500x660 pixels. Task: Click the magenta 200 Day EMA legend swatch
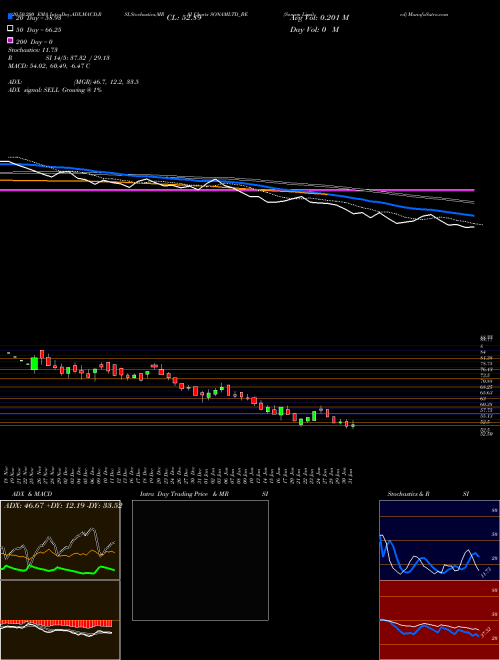pos(10,41)
